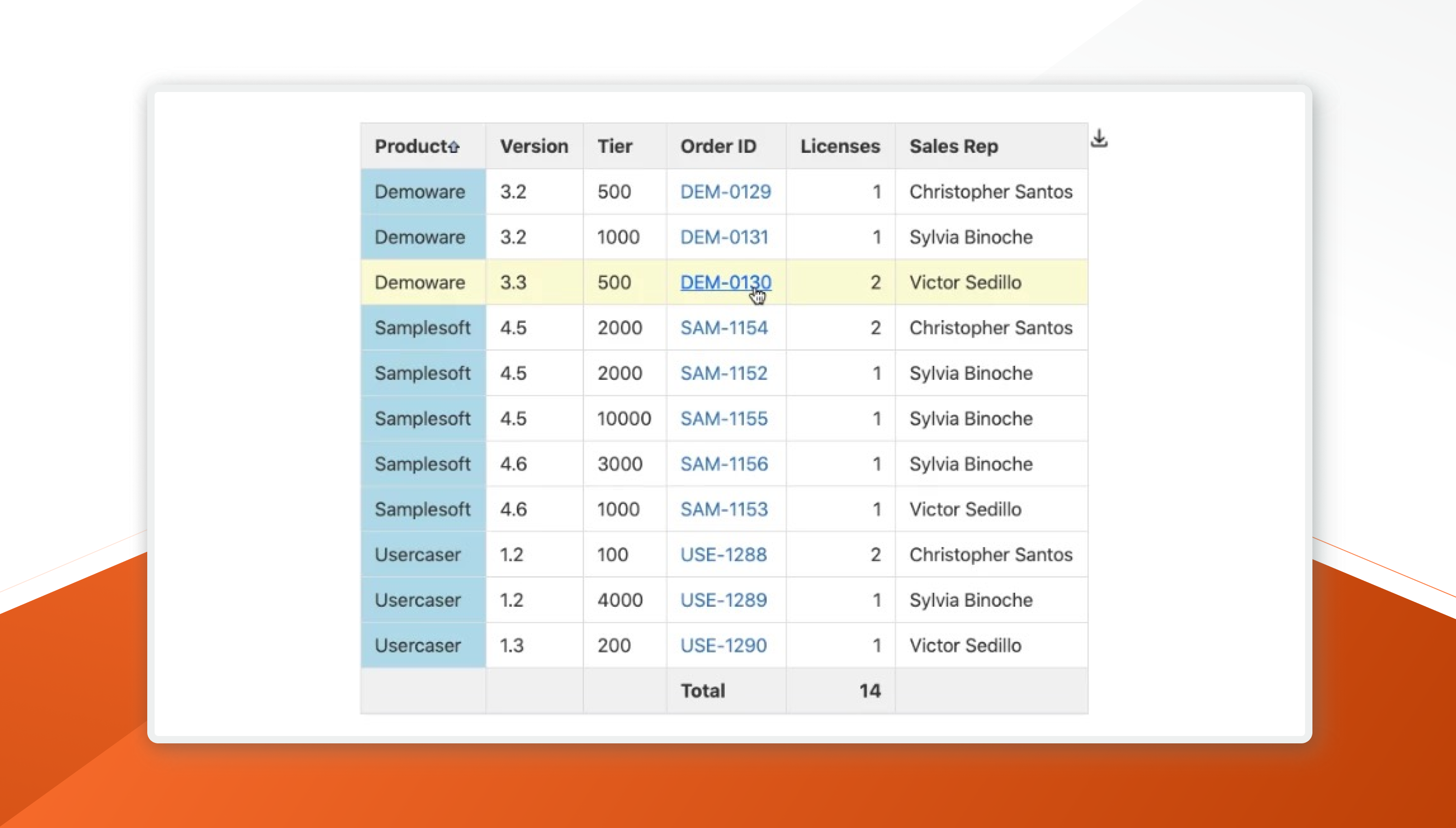
Task: Follow the SAM-1155 order link
Action: point(723,419)
